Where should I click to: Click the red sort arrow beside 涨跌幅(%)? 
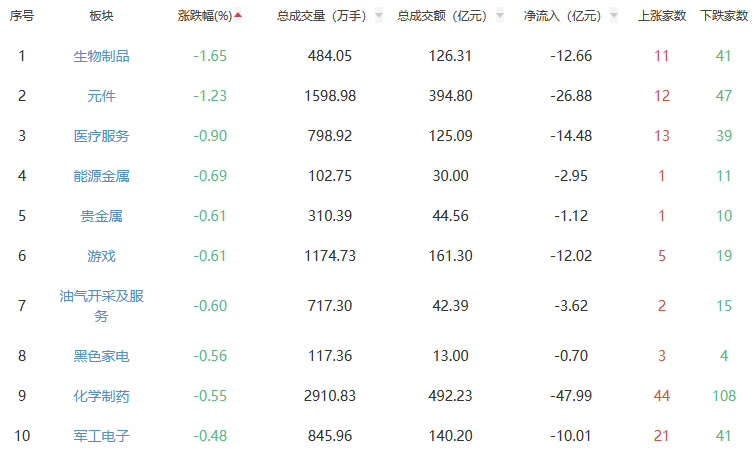point(238,14)
